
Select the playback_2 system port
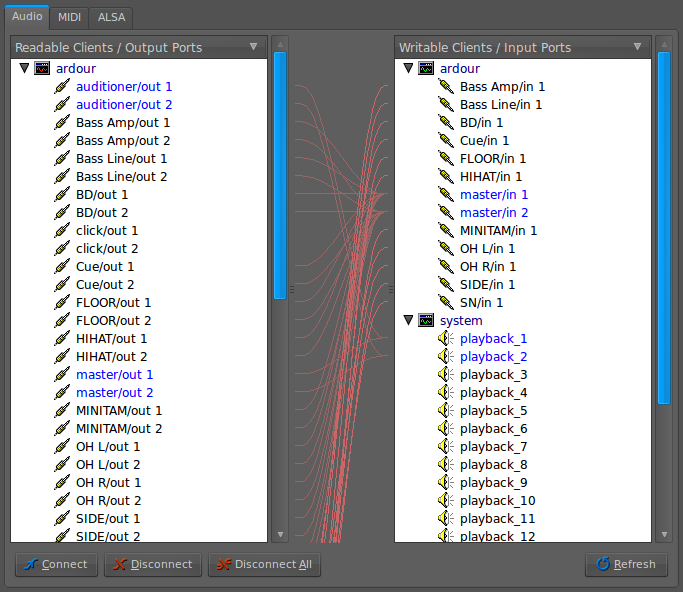(494, 357)
